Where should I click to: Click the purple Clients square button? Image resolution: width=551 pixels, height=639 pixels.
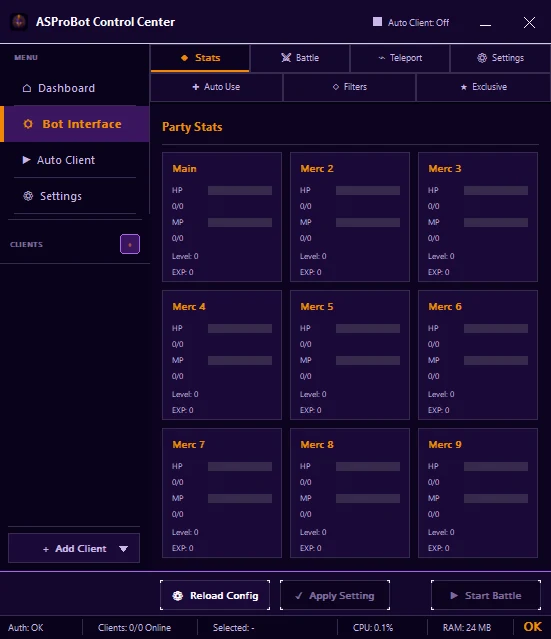click(130, 244)
